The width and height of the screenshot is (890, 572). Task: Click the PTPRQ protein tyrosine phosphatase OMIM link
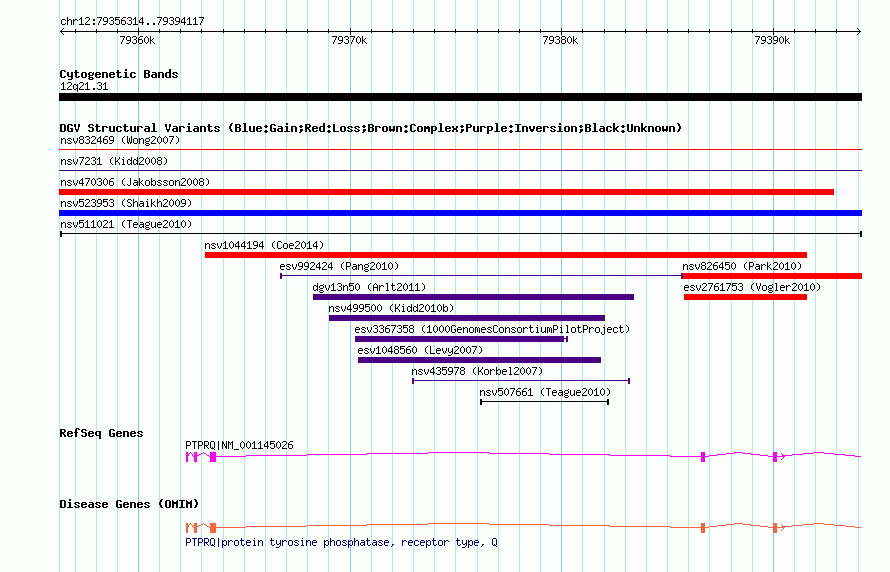pyautogui.click(x=341, y=542)
